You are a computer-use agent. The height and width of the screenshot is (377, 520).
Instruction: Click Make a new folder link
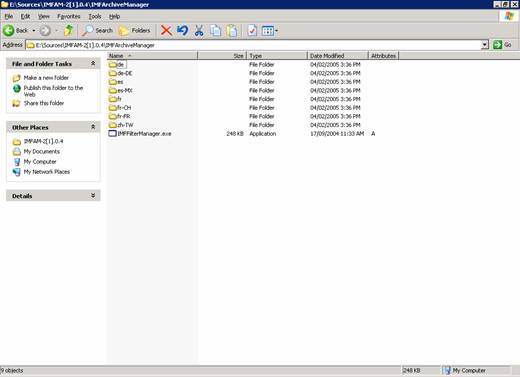[x=46, y=78]
